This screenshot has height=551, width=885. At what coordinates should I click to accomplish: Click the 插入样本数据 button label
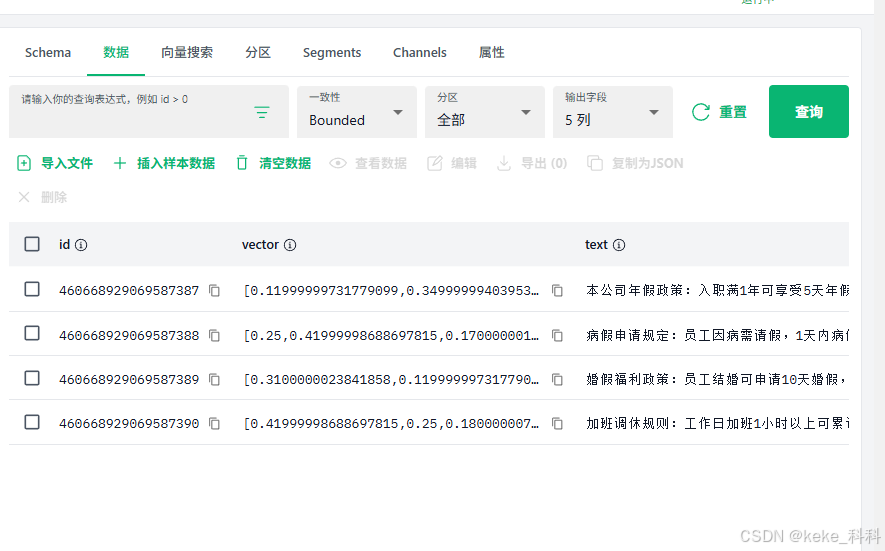click(x=176, y=164)
